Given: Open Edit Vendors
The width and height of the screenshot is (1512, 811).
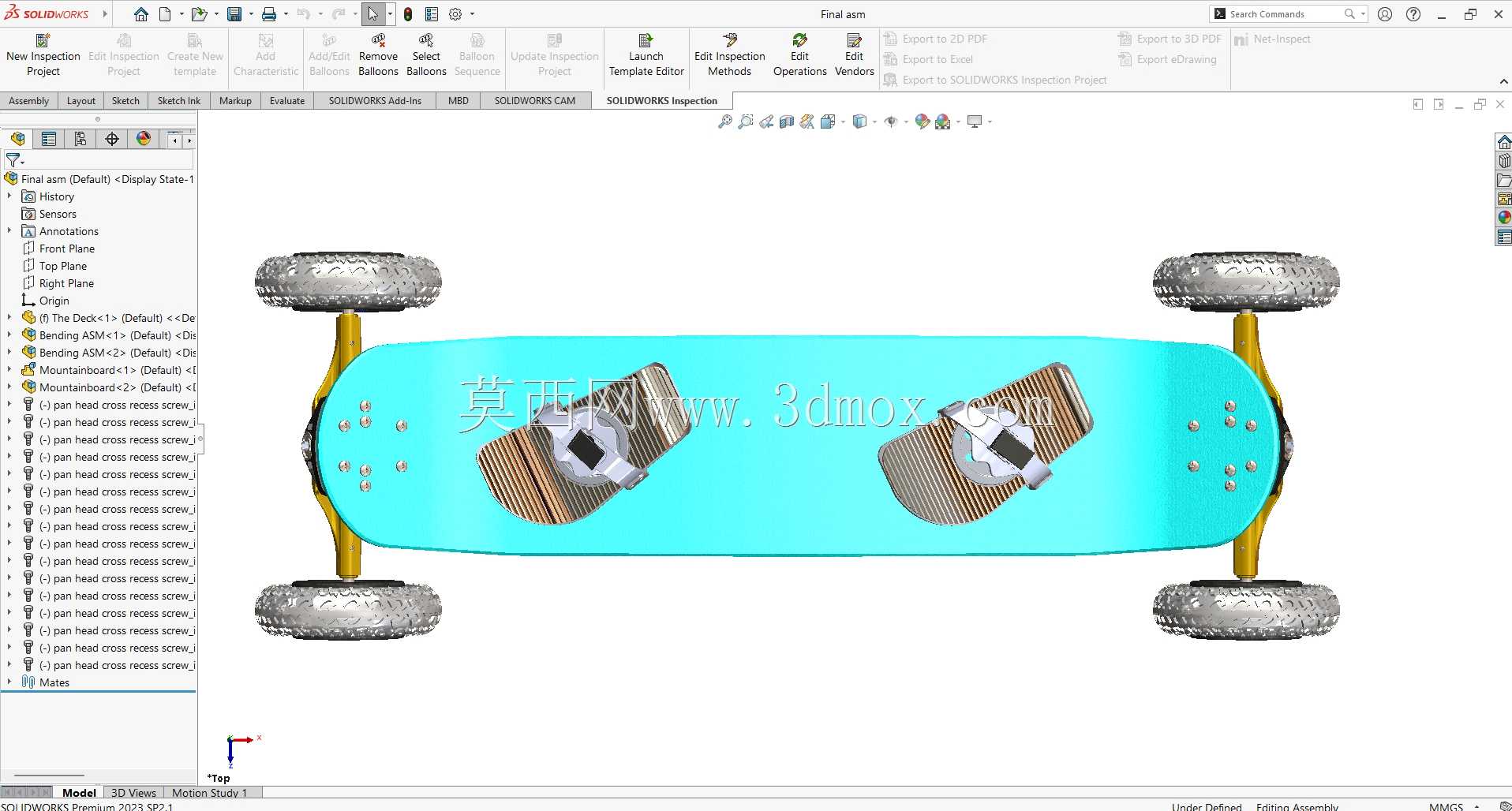Looking at the screenshot, I should pos(854,54).
